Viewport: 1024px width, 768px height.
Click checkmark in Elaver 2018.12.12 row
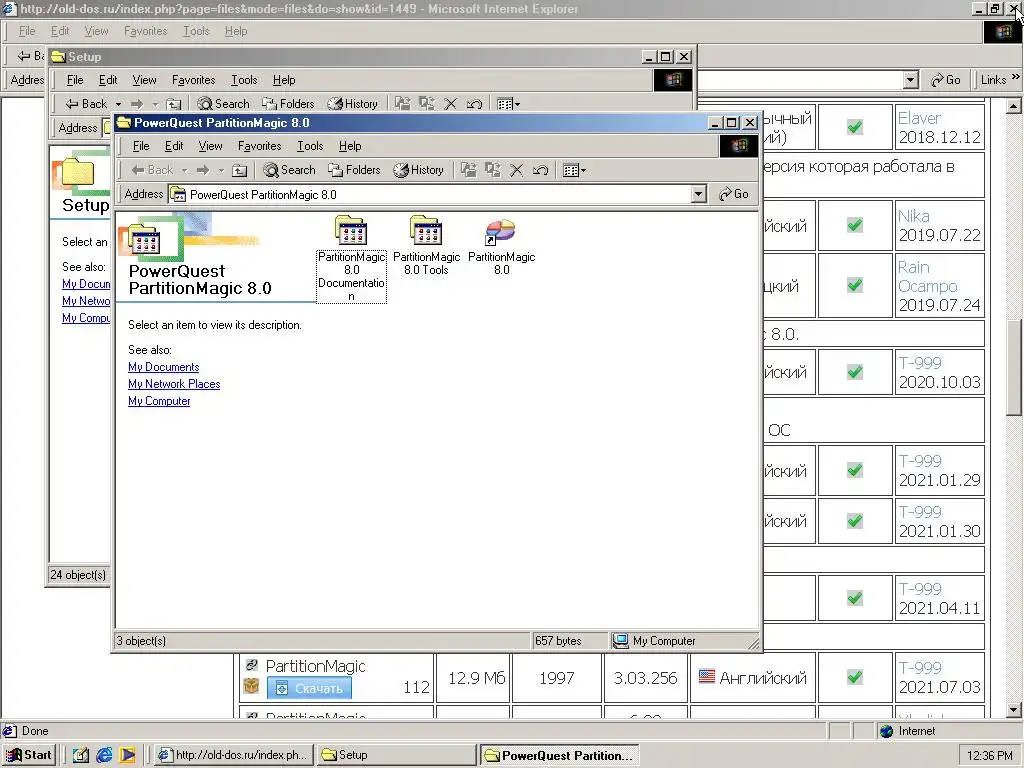pyautogui.click(x=855, y=127)
